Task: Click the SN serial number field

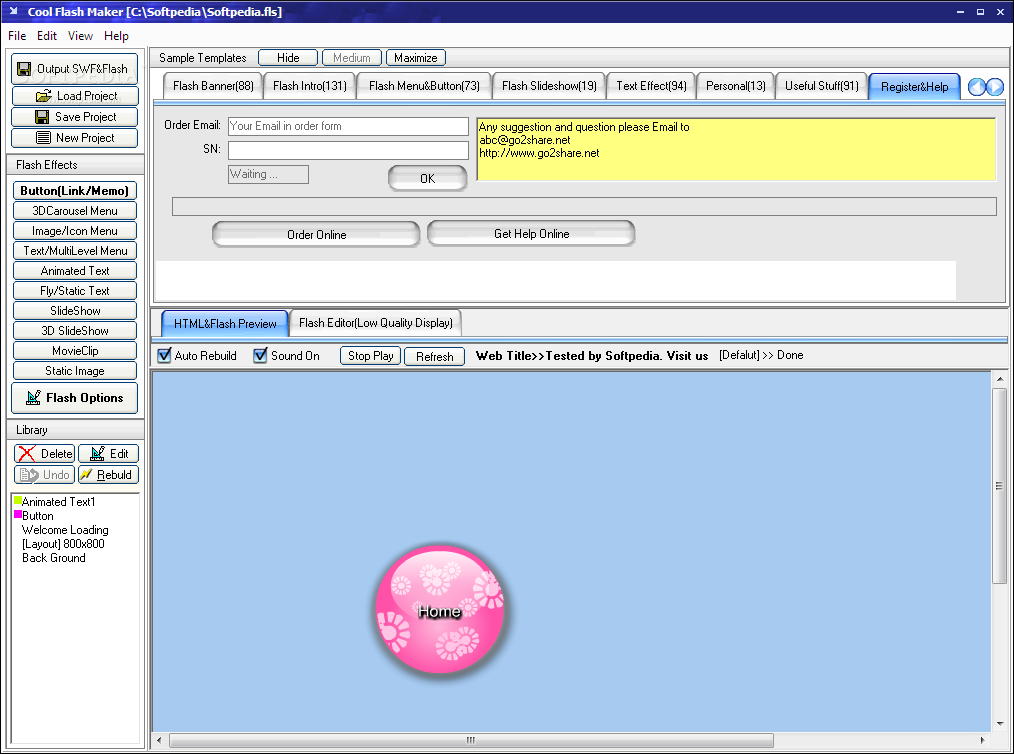Action: [x=348, y=150]
